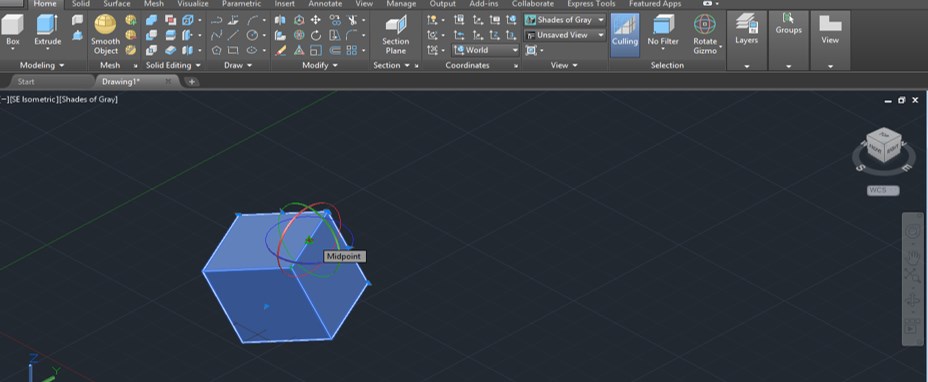Open the Featured Apps tab

click(655, 4)
